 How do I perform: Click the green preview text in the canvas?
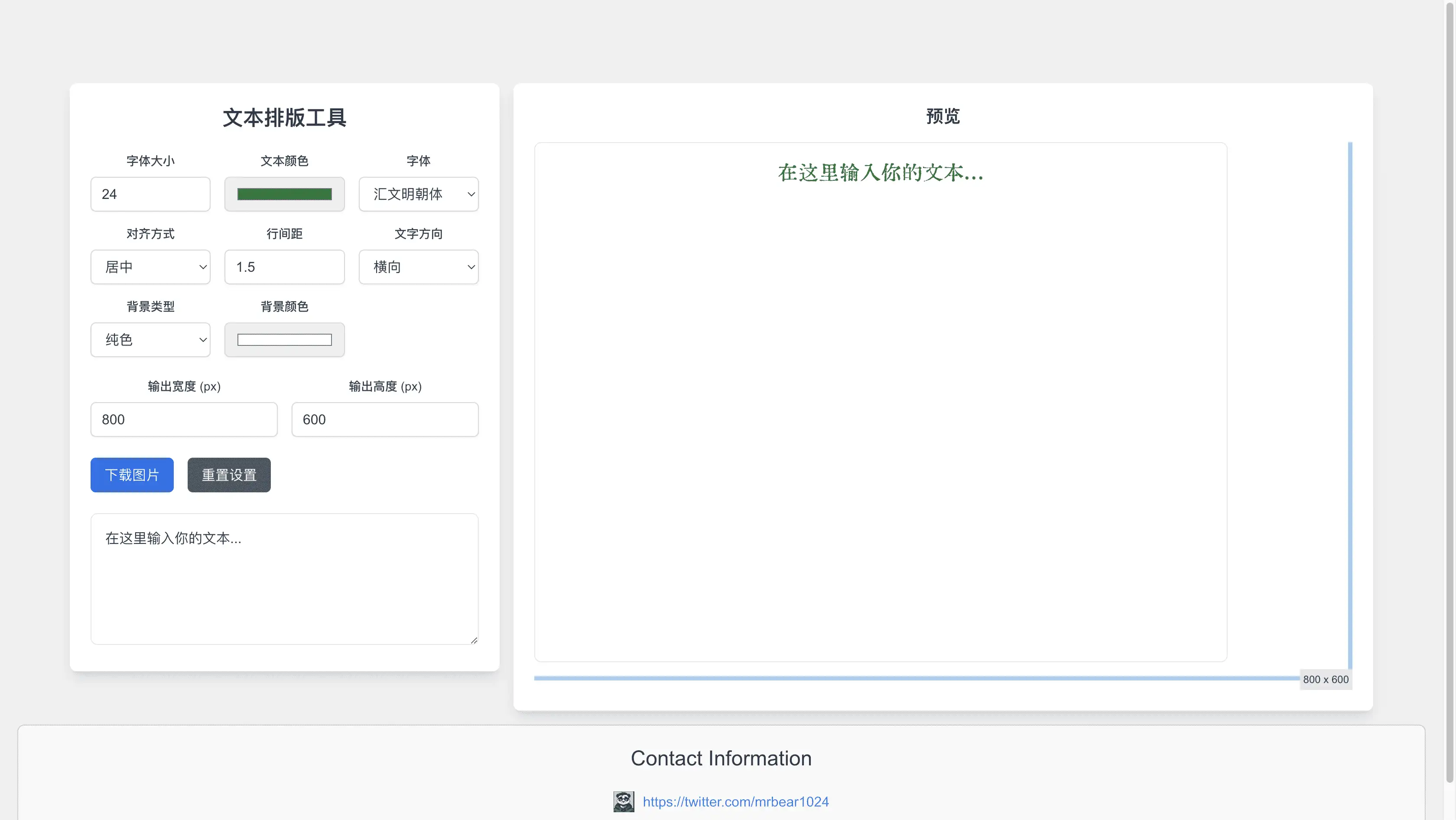880,173
